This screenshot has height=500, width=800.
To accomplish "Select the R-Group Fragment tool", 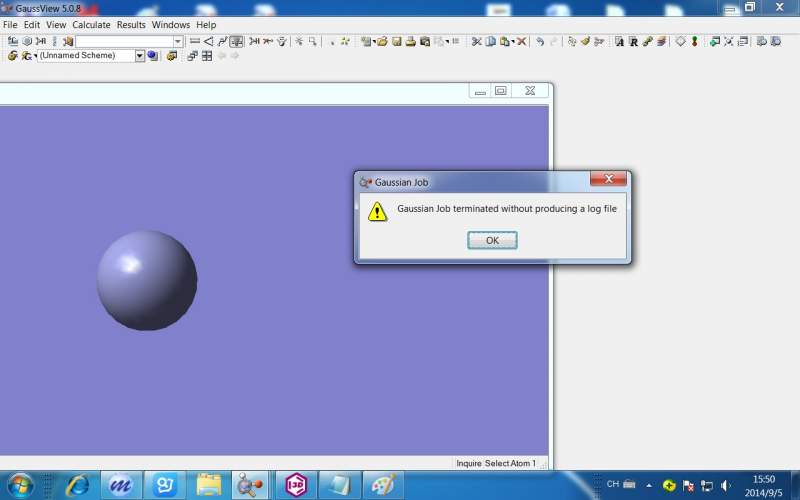I will pyautogui.click(x=41, y=41).
